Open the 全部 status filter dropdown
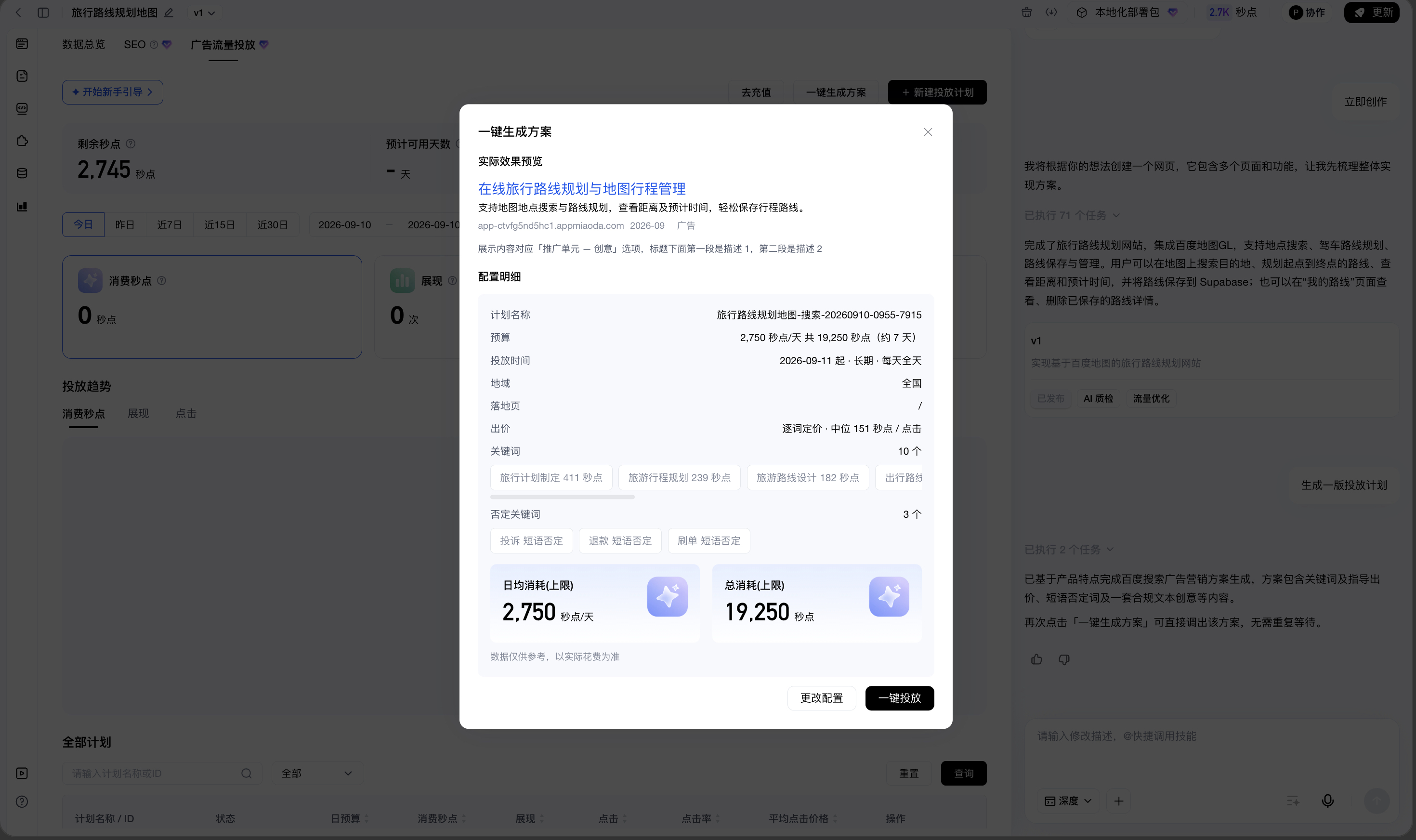 pos(317,773)
